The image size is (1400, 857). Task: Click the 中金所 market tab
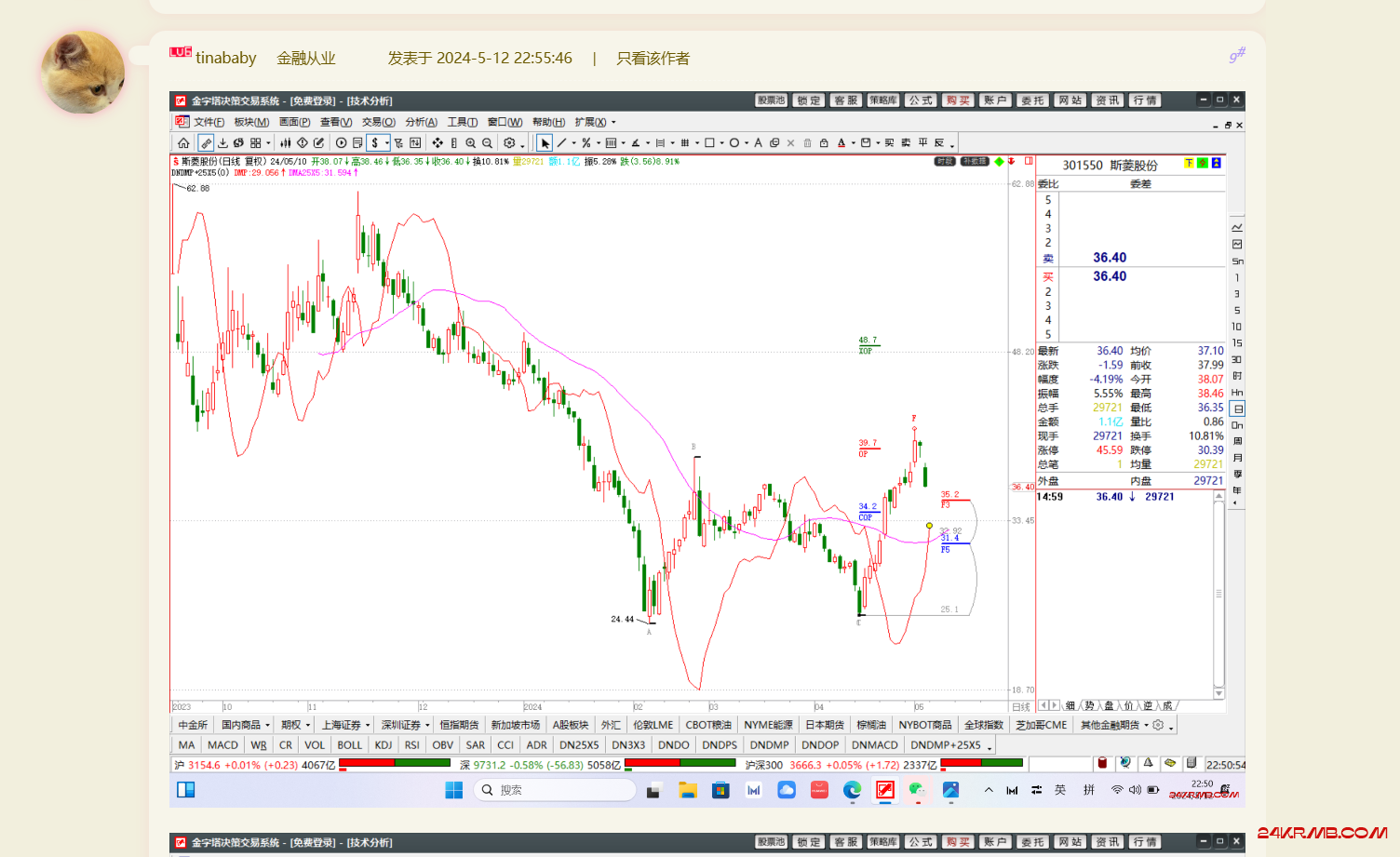click(x=193, y=725)
